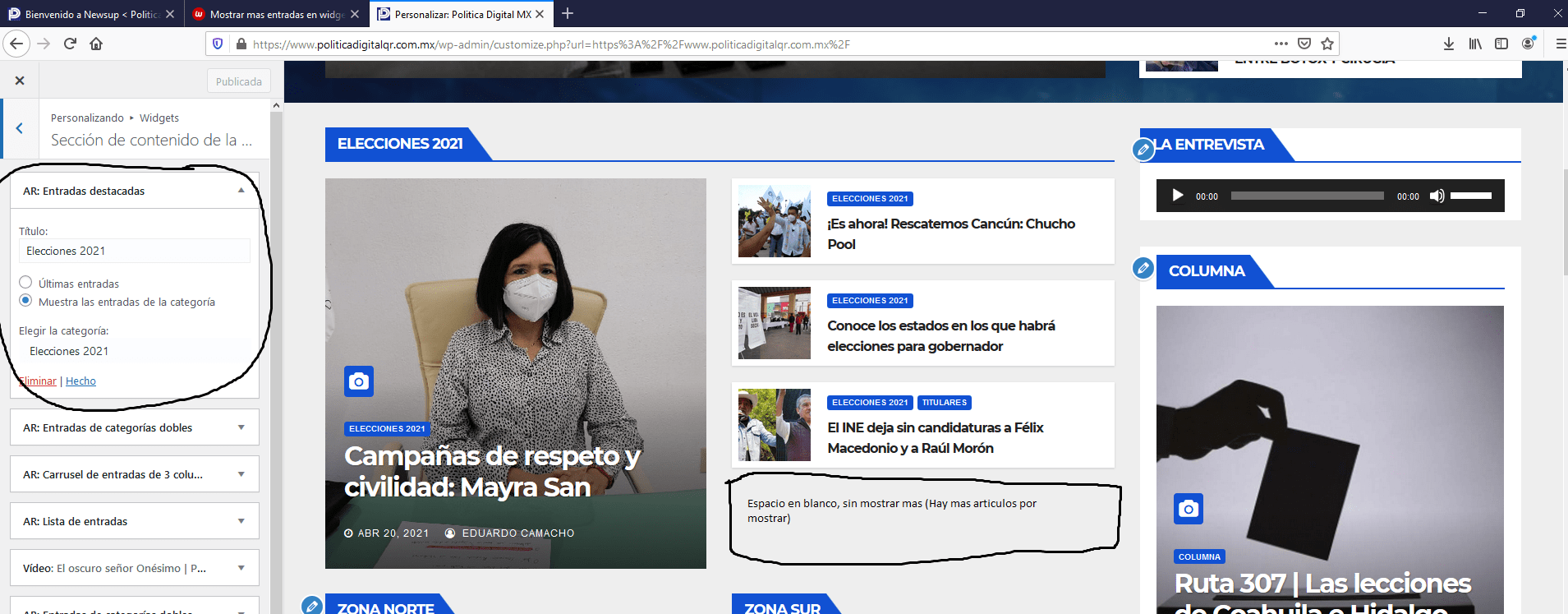Expand AR: Carrusel de entradas widget
Image resolution: width=1568 pixels, height=614 pixels.
pos(135,474)
